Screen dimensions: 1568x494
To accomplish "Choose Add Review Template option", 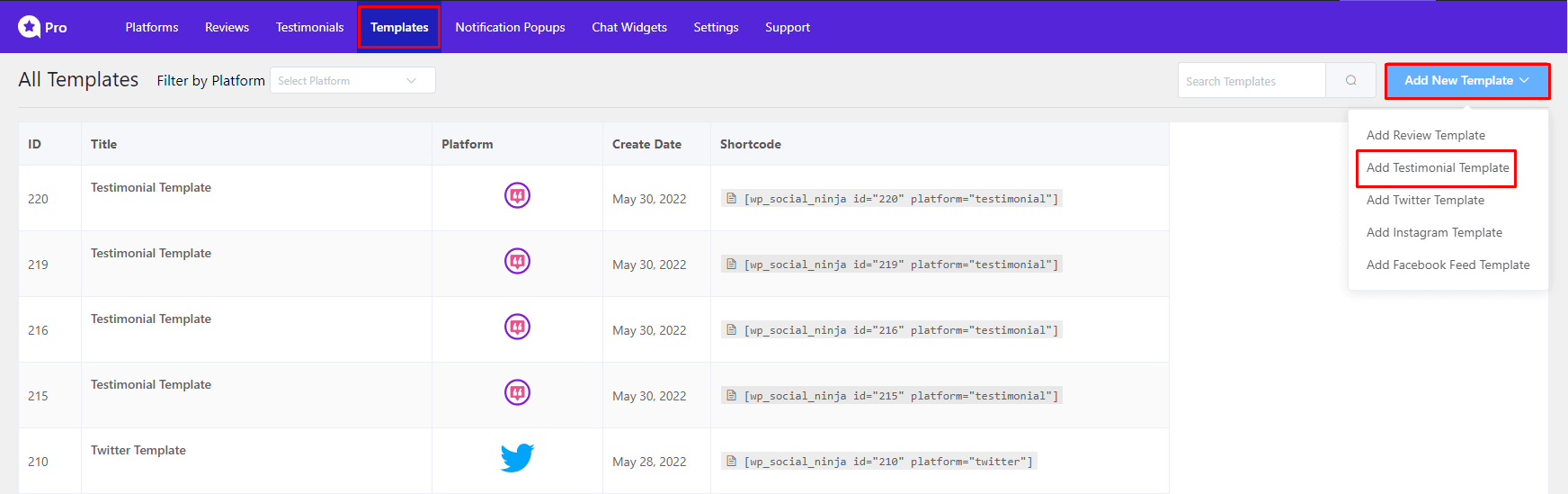I will [x=1425, y=135].
